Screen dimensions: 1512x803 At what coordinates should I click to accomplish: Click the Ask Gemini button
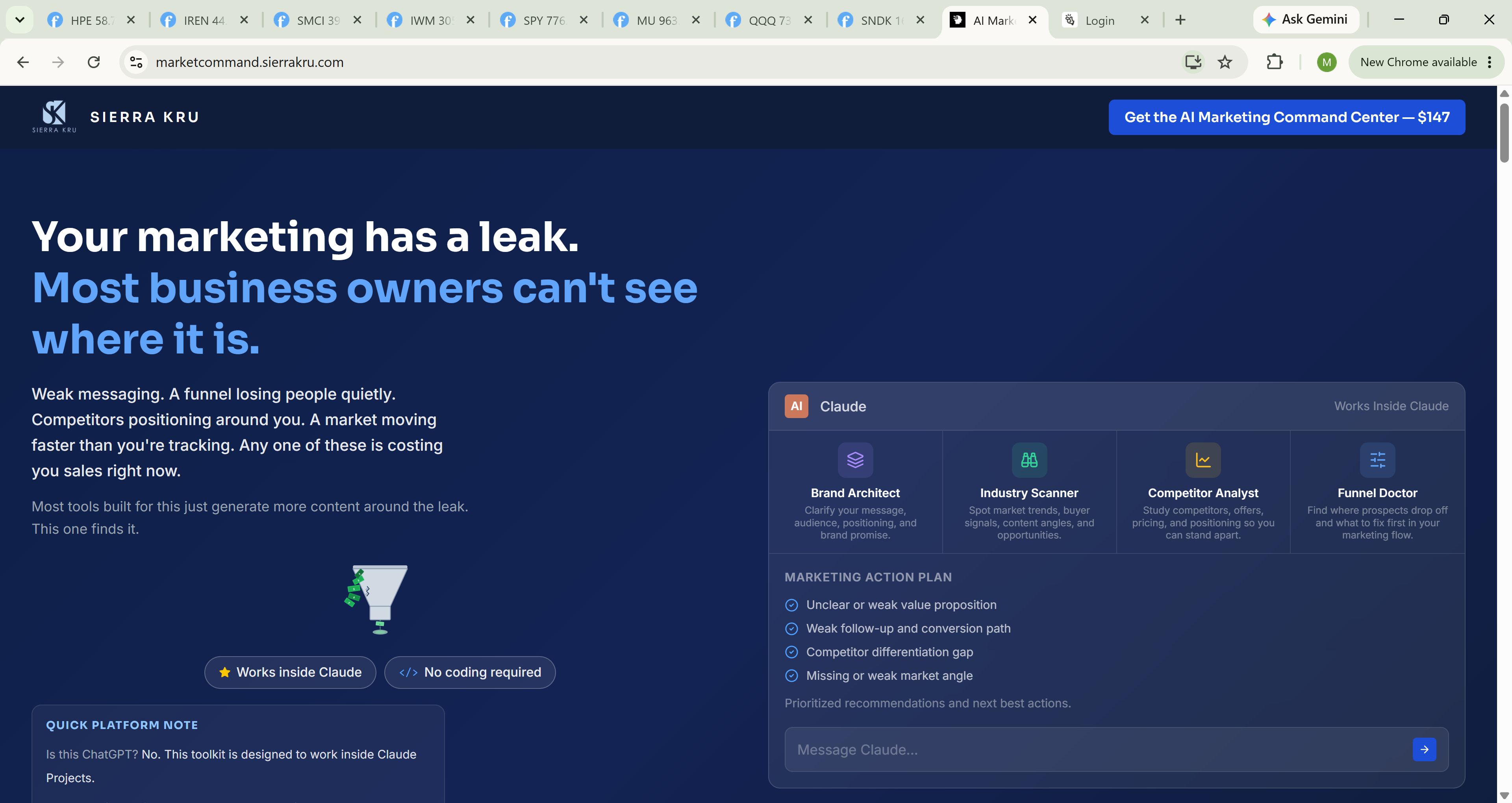(x=1305, y=19)
